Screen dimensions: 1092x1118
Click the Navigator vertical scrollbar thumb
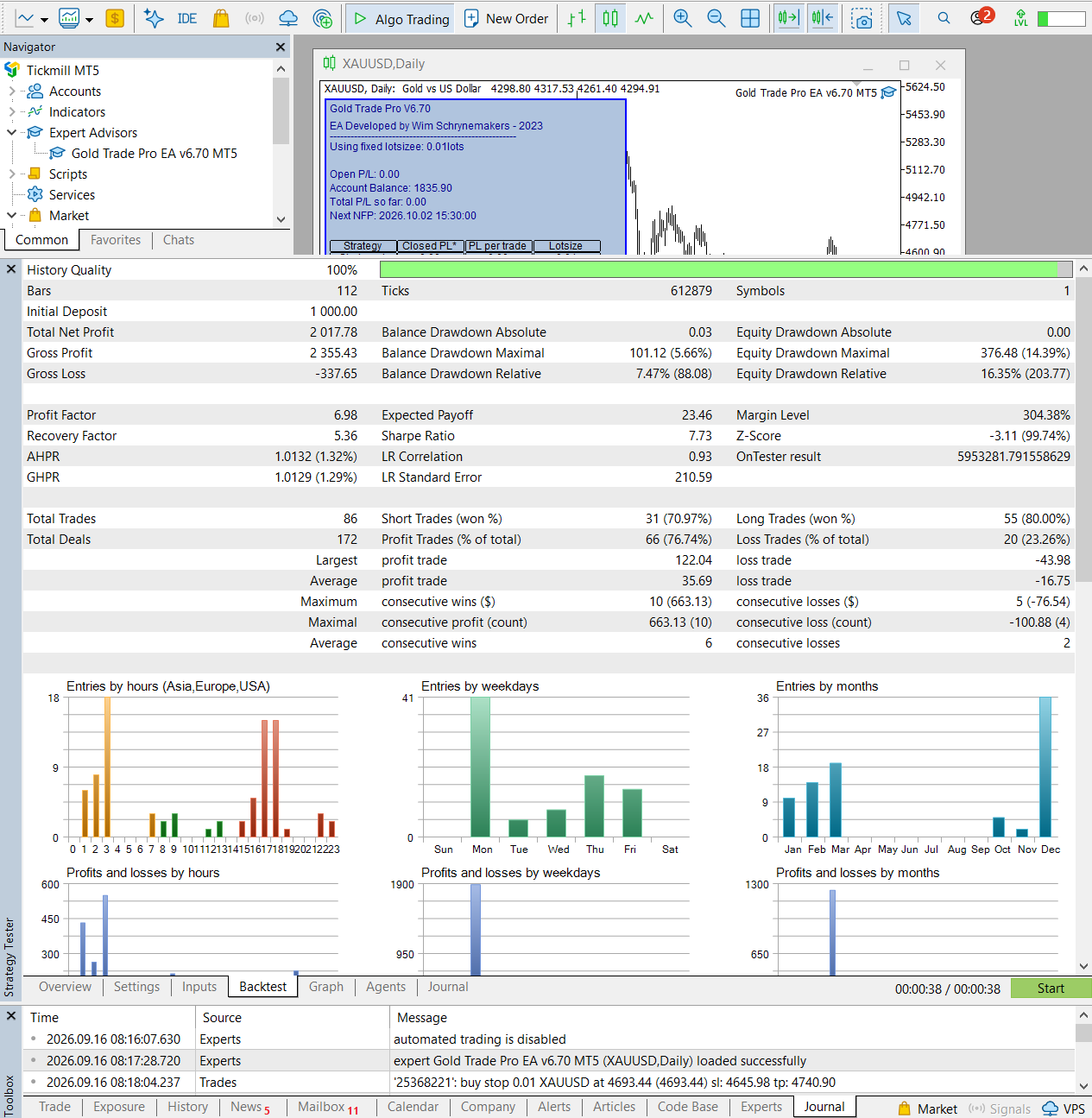pyautogui.click(x=281, y=111)
